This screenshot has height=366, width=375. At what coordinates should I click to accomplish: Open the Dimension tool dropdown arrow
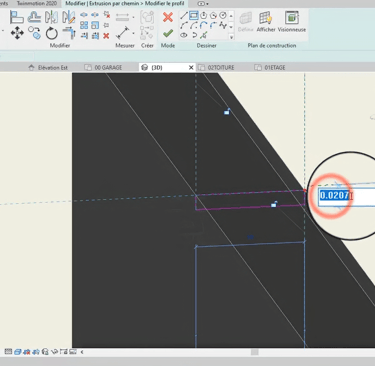[133, 33]
